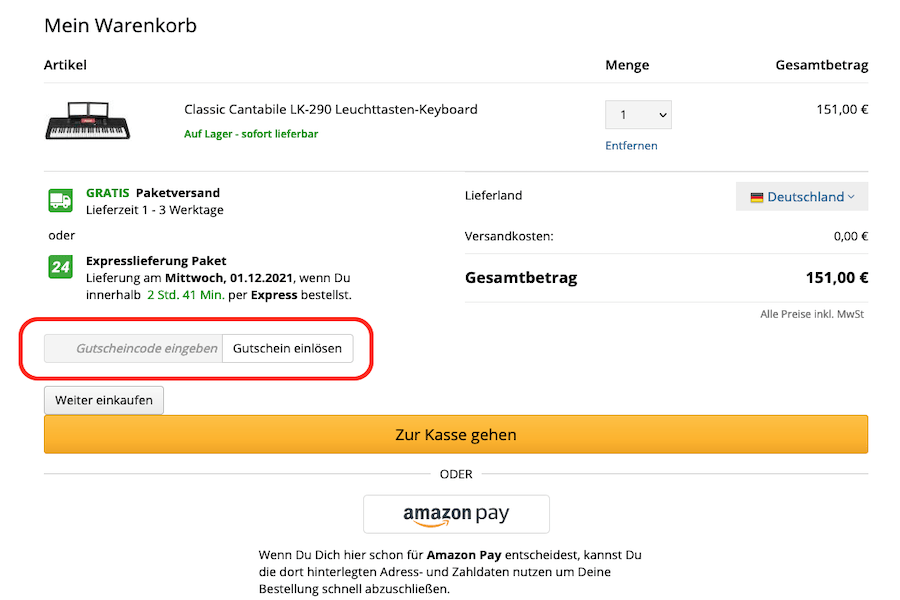Remove the keyboard via Entfernen link
The height and width of the screenshot is (600, 900).
point(631,145)
